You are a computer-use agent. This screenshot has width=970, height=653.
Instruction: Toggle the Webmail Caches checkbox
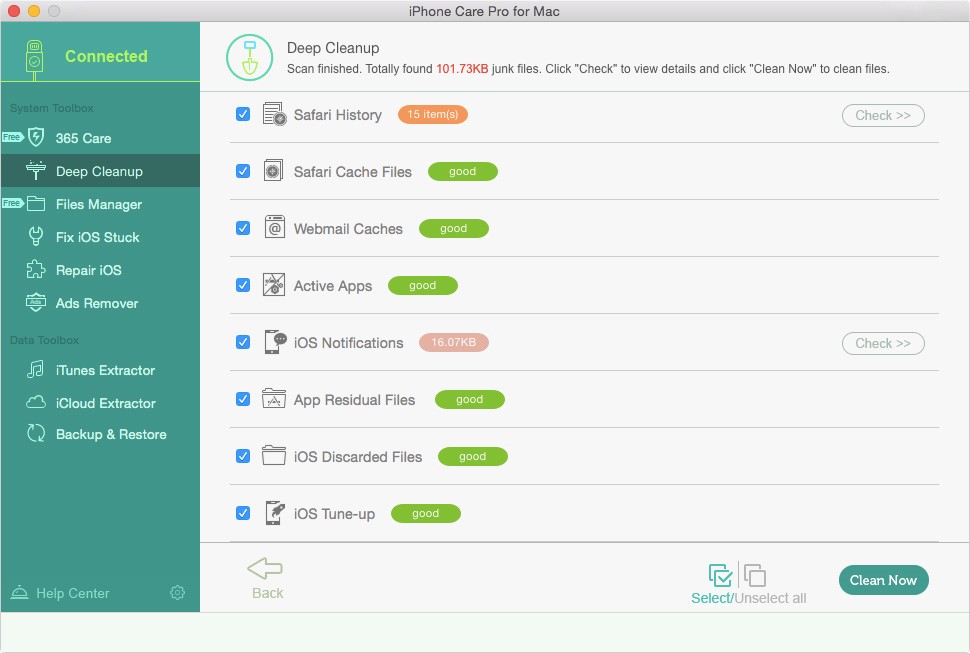243,228
